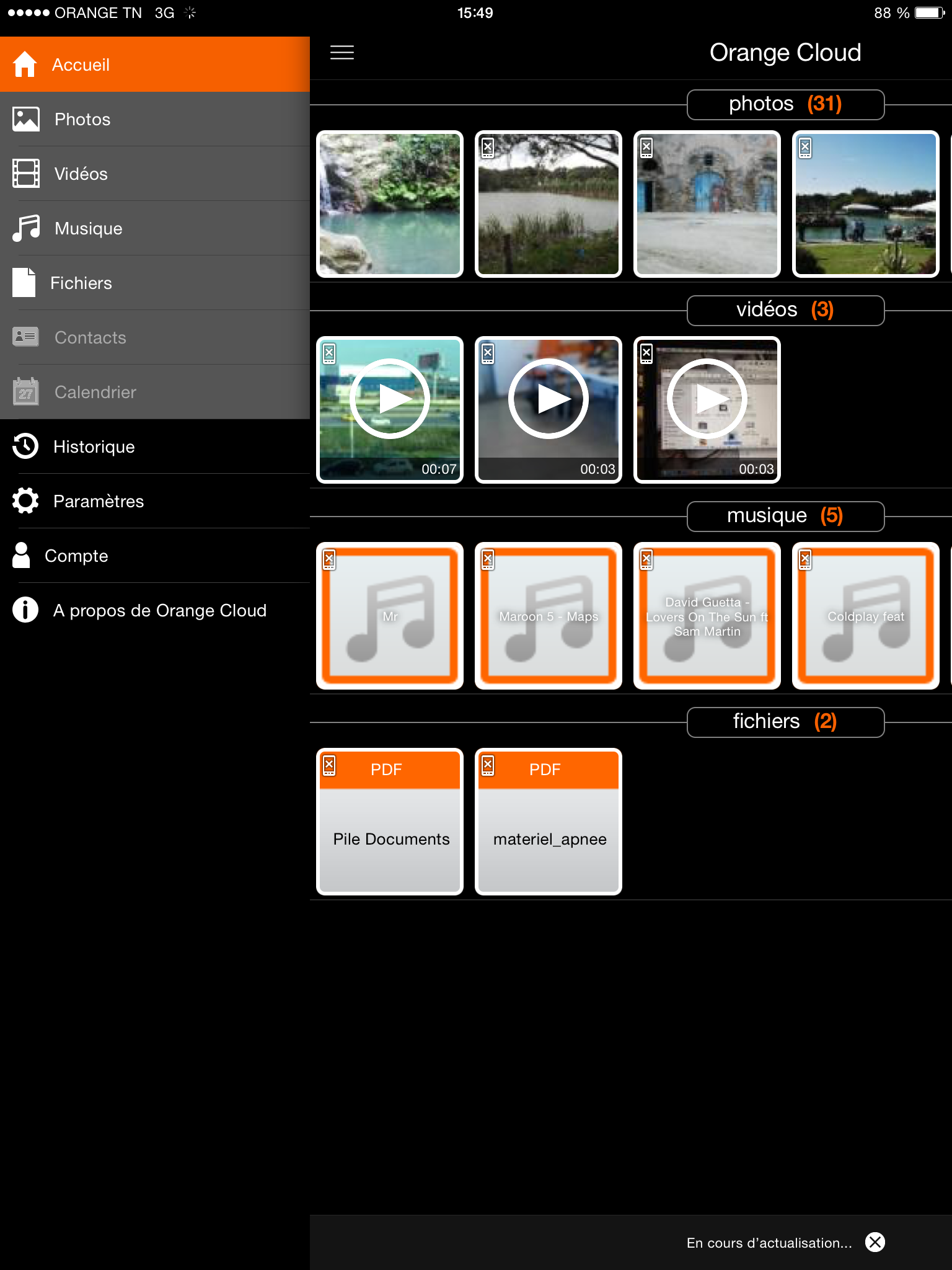Open the Mr music track
952x1270 pixels.
(x=390, y=616)
